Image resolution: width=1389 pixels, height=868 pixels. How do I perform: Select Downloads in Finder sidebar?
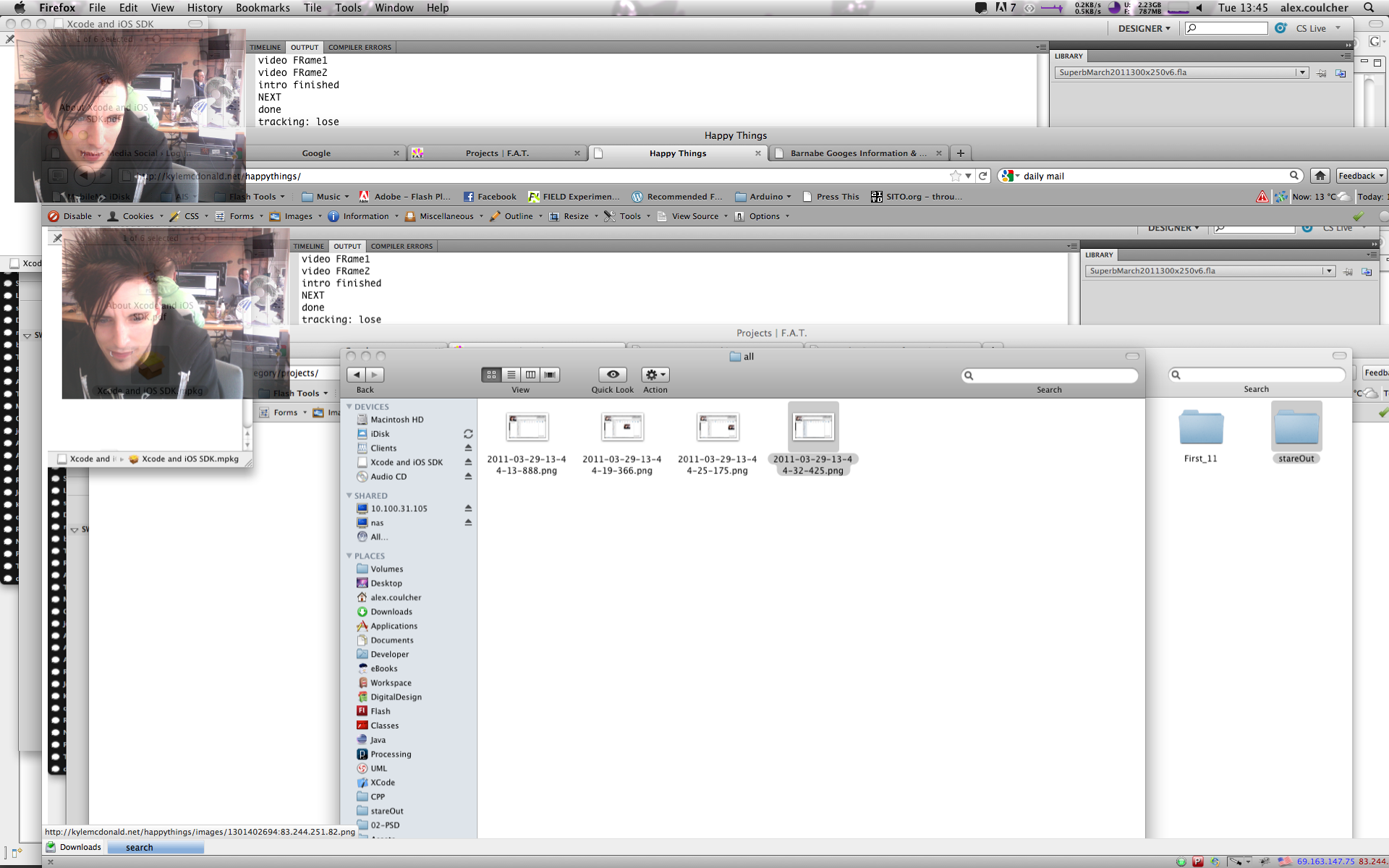(x=391, y=612)
